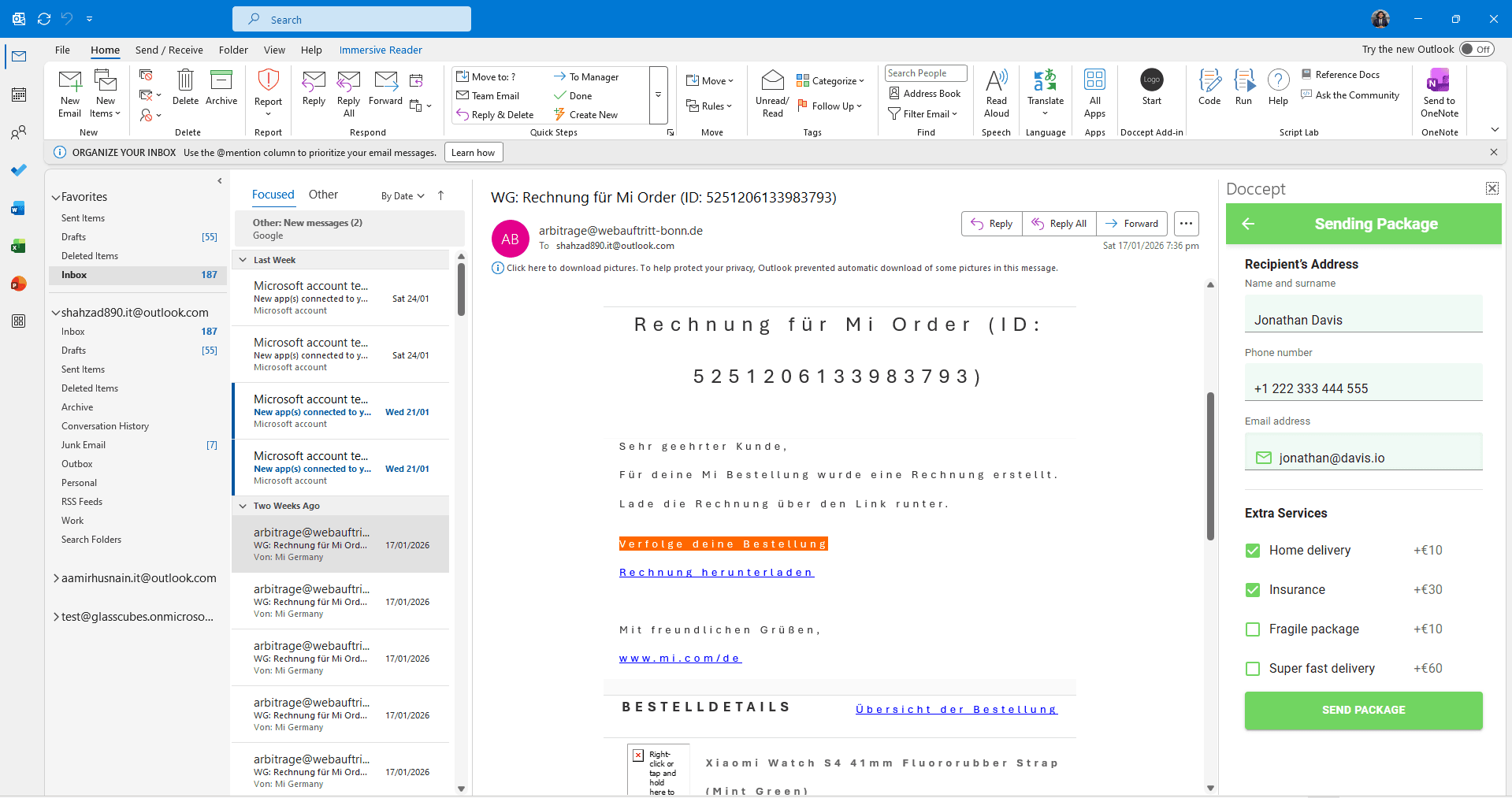The image size is (1512, 798).
Task: Open Script Lab Code icon
Action: coord(1209,80)
